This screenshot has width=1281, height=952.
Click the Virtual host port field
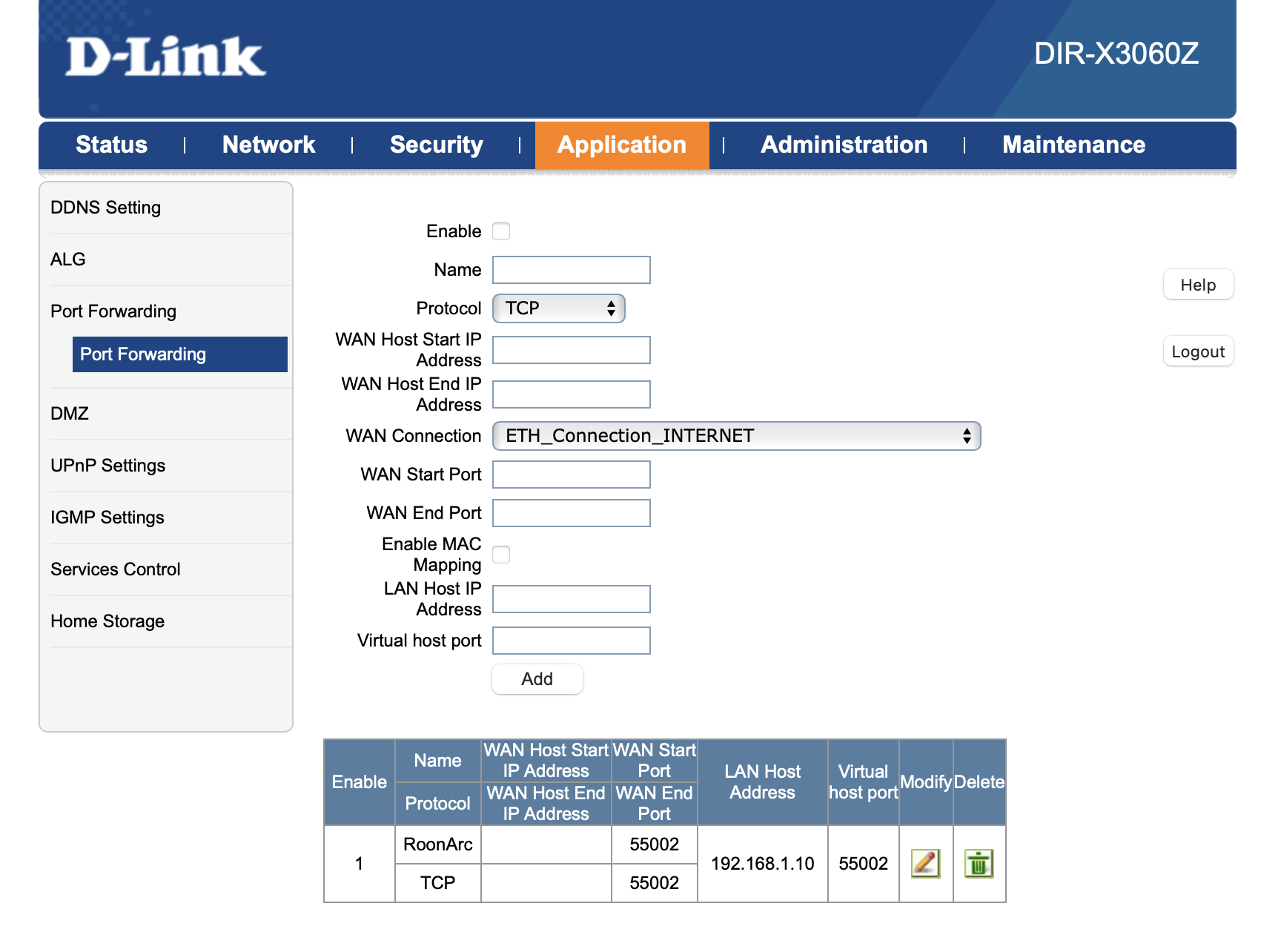[572, 641]
